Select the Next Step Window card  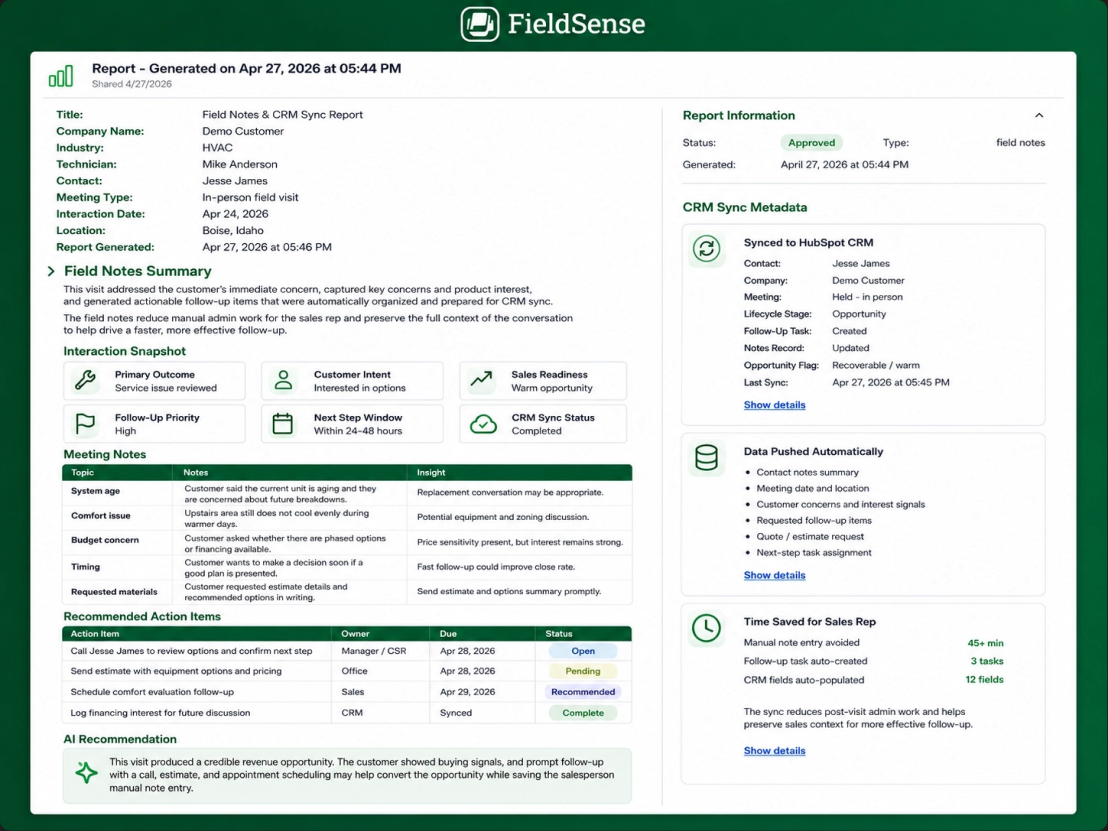pyautogui.click(x=352, y=424)
